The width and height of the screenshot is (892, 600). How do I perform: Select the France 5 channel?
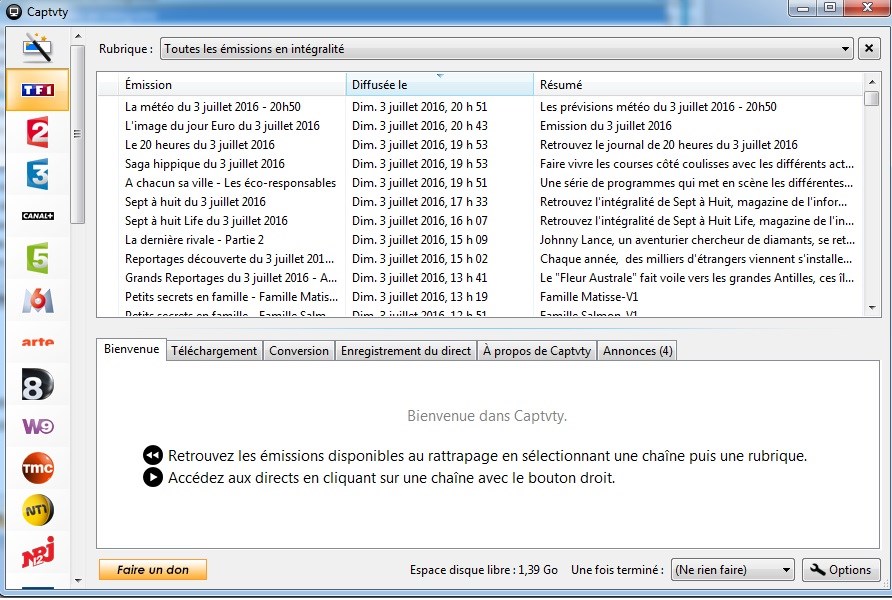38,258
